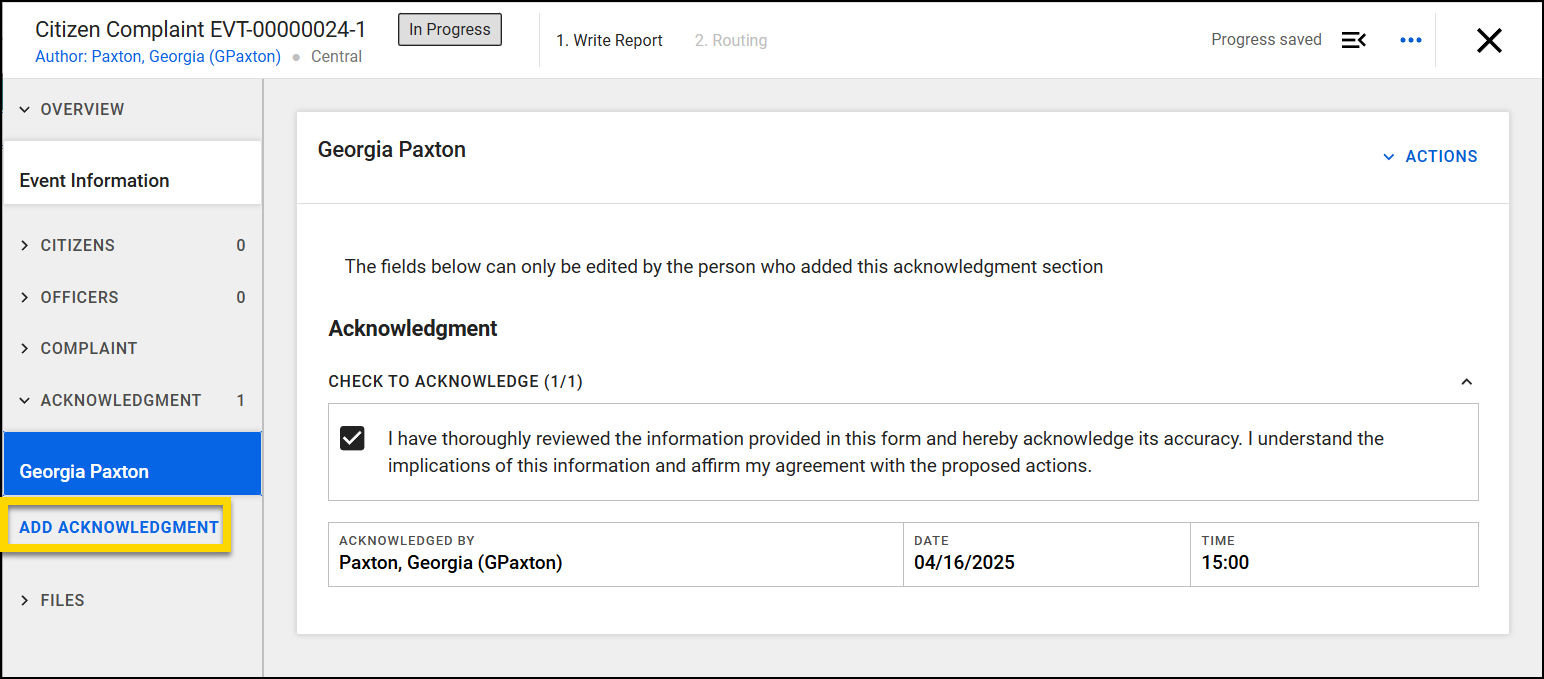The image size is (1544, 679).
Task: Uncheck the acknowledgment confirmation checkbox
Action: [352, 438]
